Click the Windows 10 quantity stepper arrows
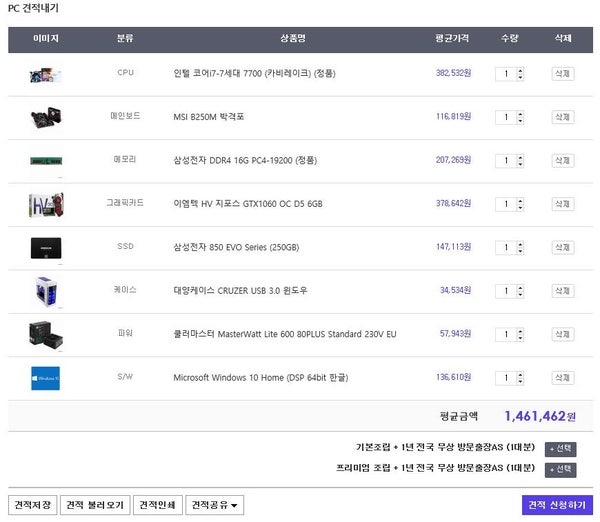 click(x=520, y=378)
